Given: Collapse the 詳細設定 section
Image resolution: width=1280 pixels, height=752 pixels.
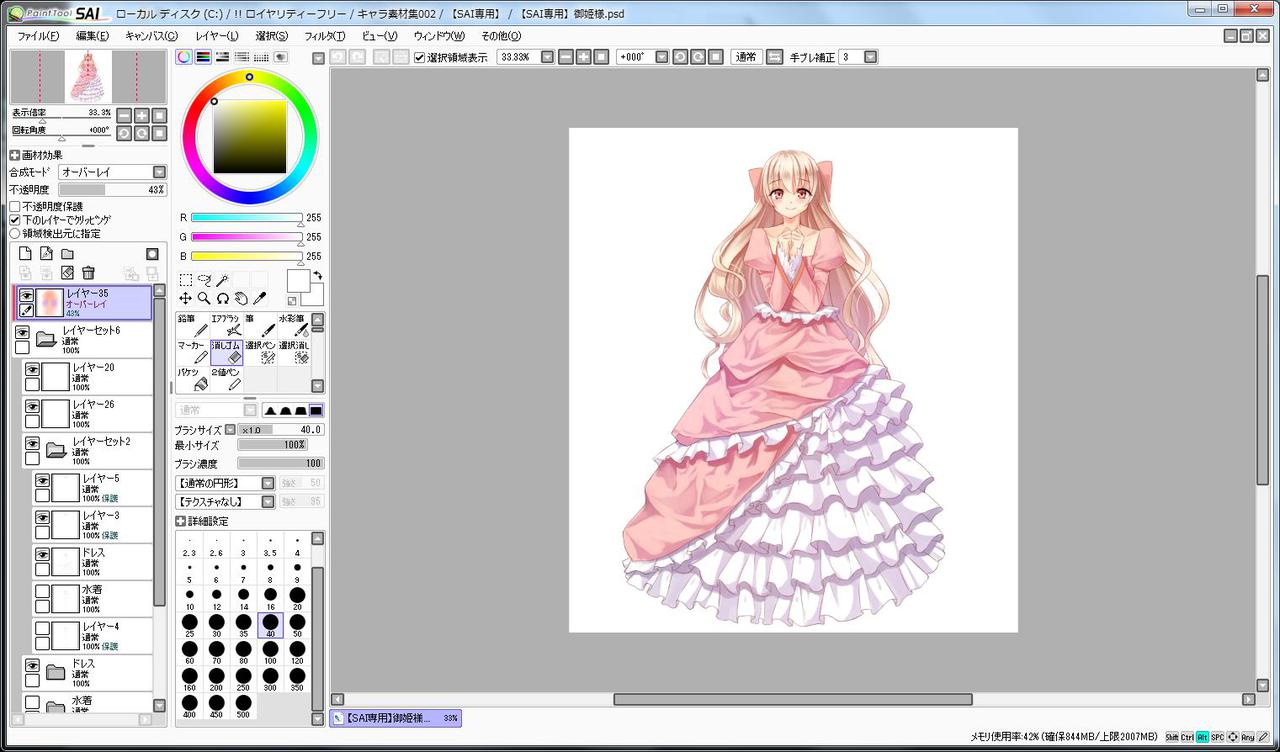Looking at the screenshot, I should click(181, 521).
